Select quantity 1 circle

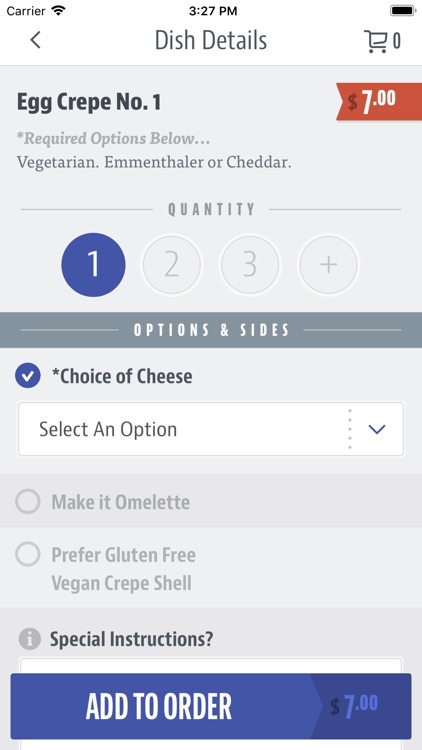point(93,265)
